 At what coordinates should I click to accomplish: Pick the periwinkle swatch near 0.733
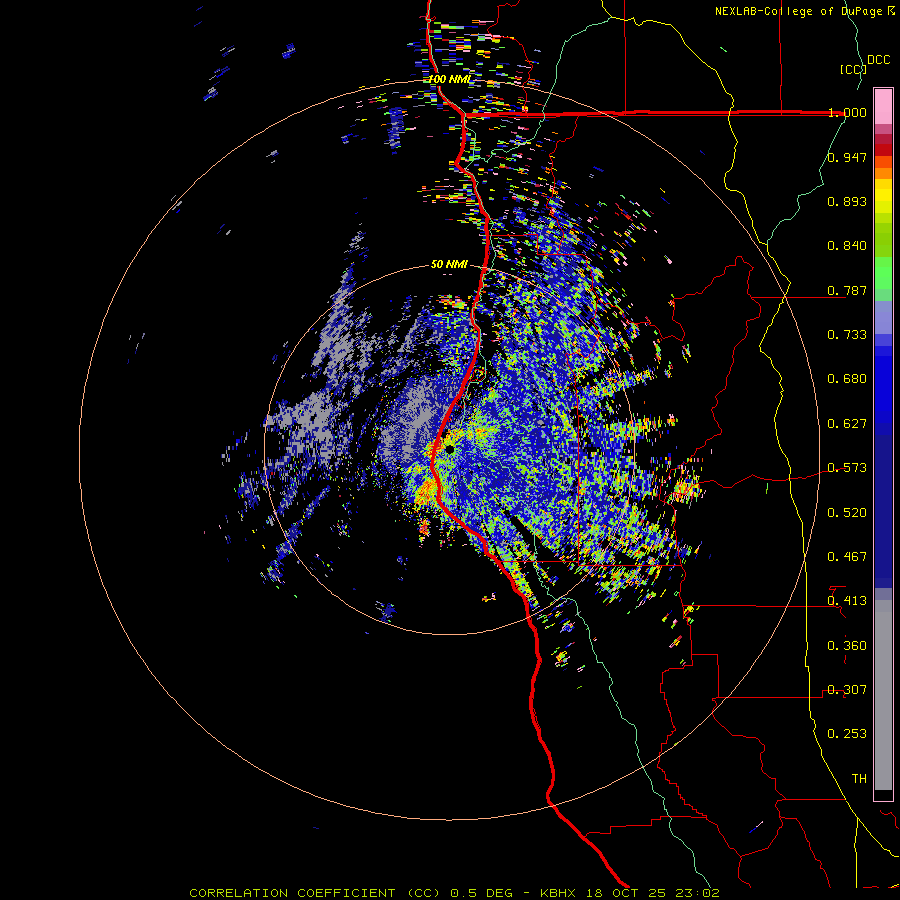[x=883, y=325]
